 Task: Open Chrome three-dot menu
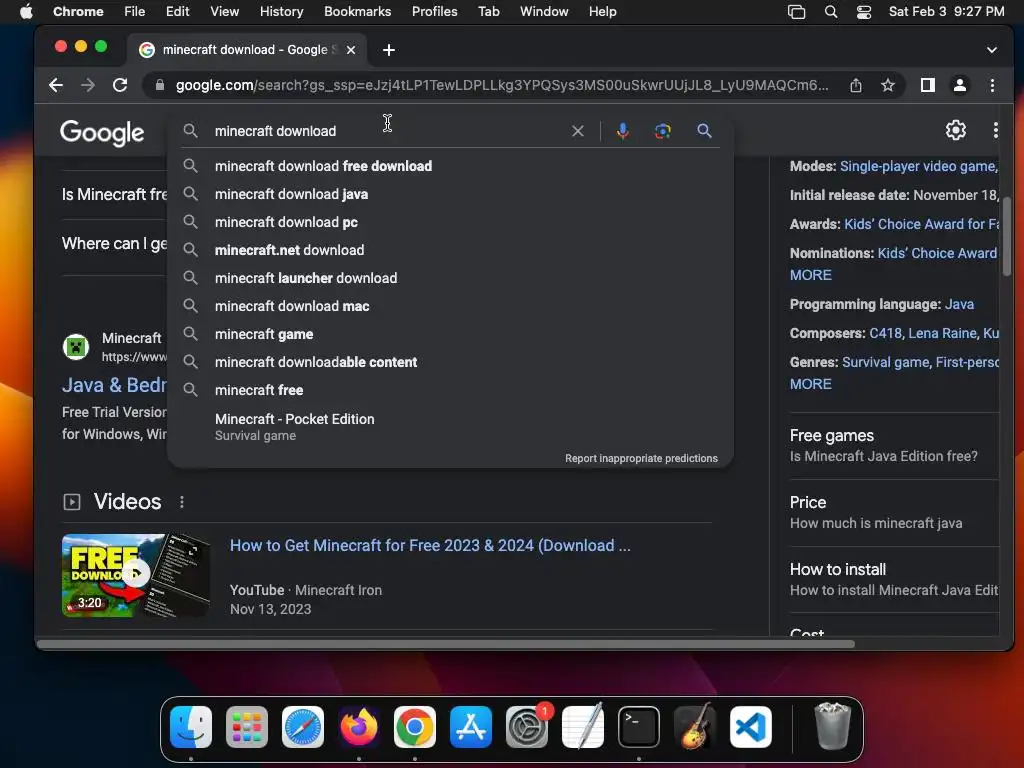pyautogui.click(x=992, y=85)
